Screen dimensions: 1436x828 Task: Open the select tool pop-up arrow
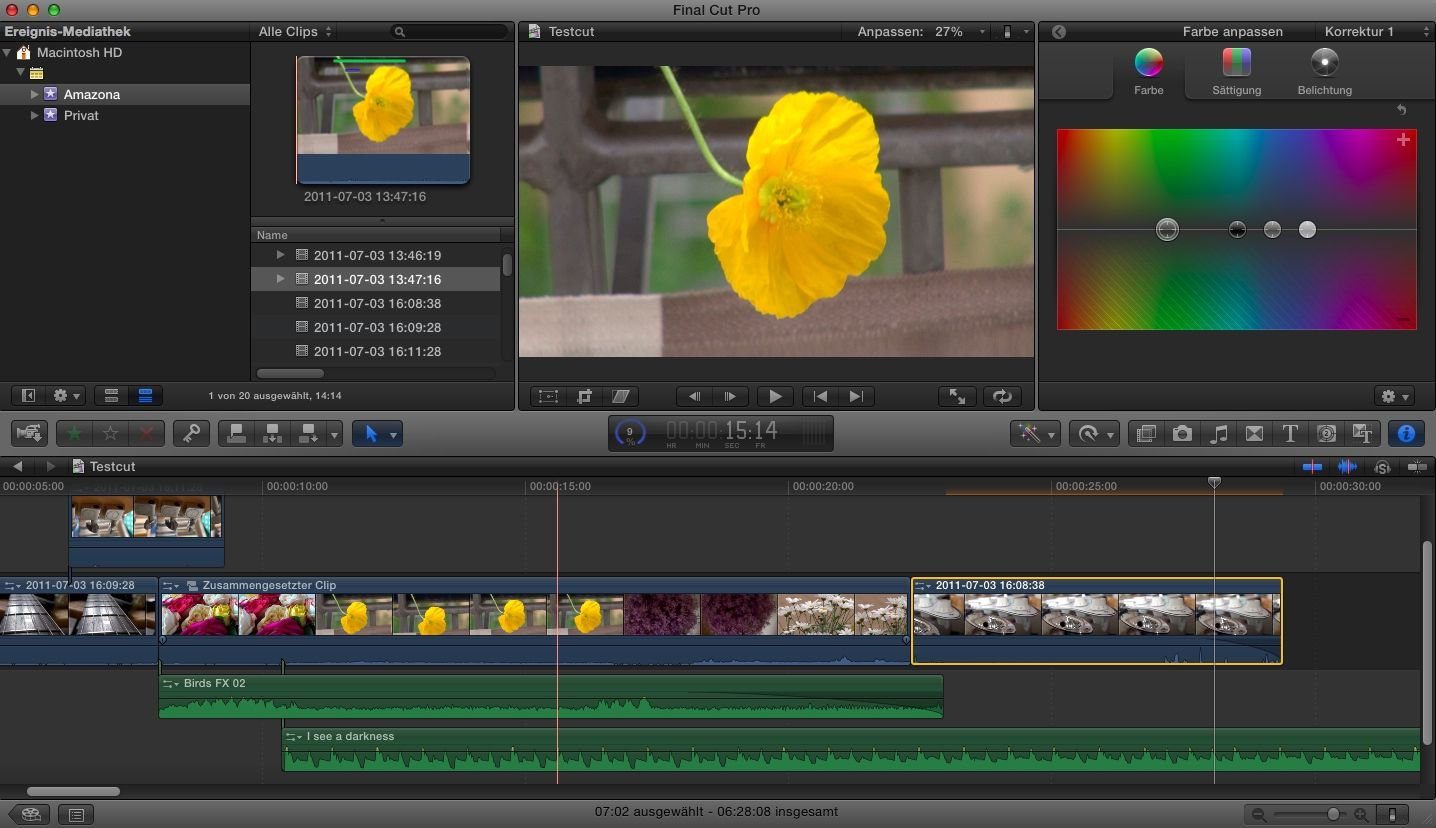(394, 433)
